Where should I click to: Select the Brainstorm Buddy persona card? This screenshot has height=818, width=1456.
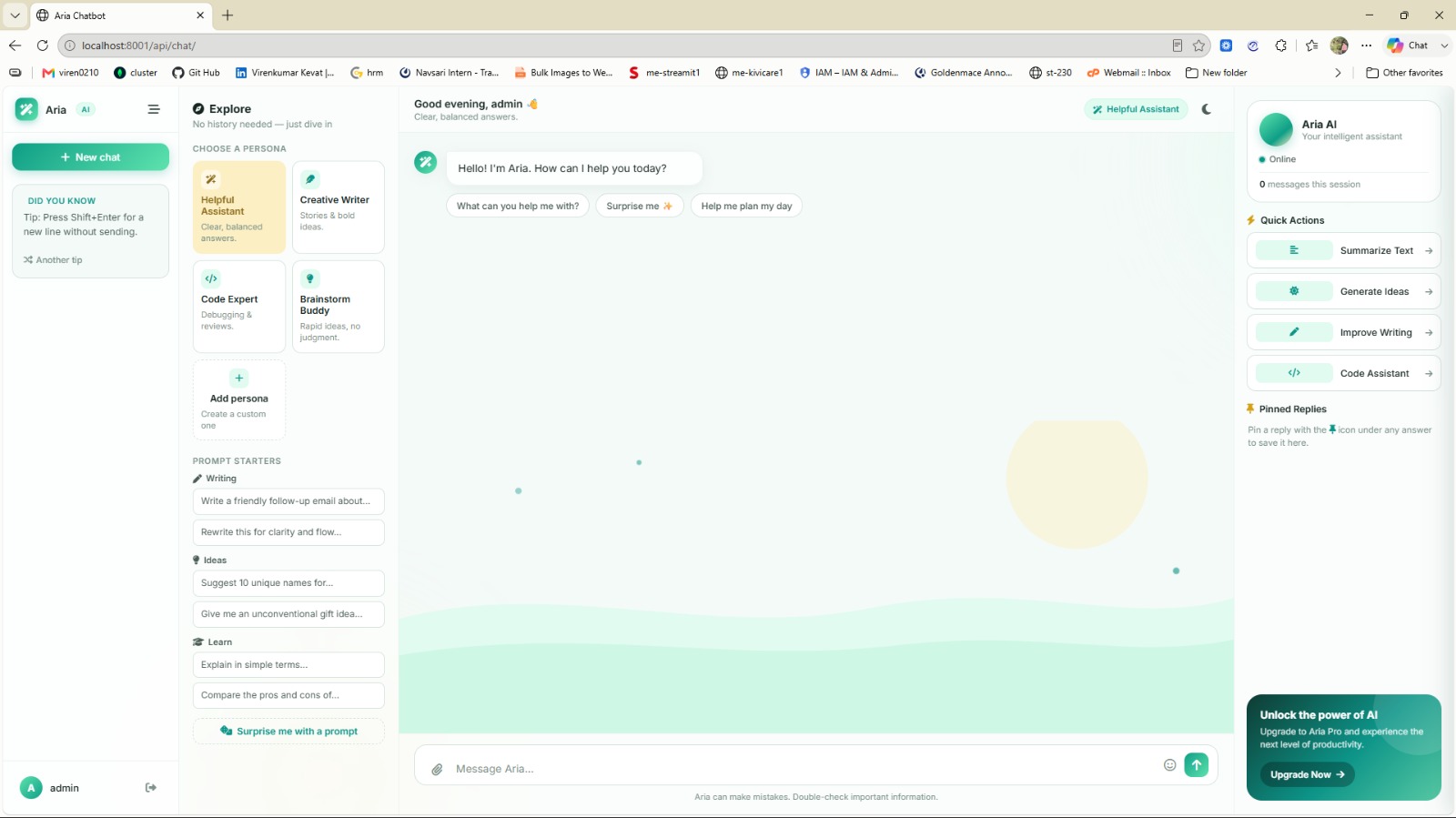(x=339, y=307)
